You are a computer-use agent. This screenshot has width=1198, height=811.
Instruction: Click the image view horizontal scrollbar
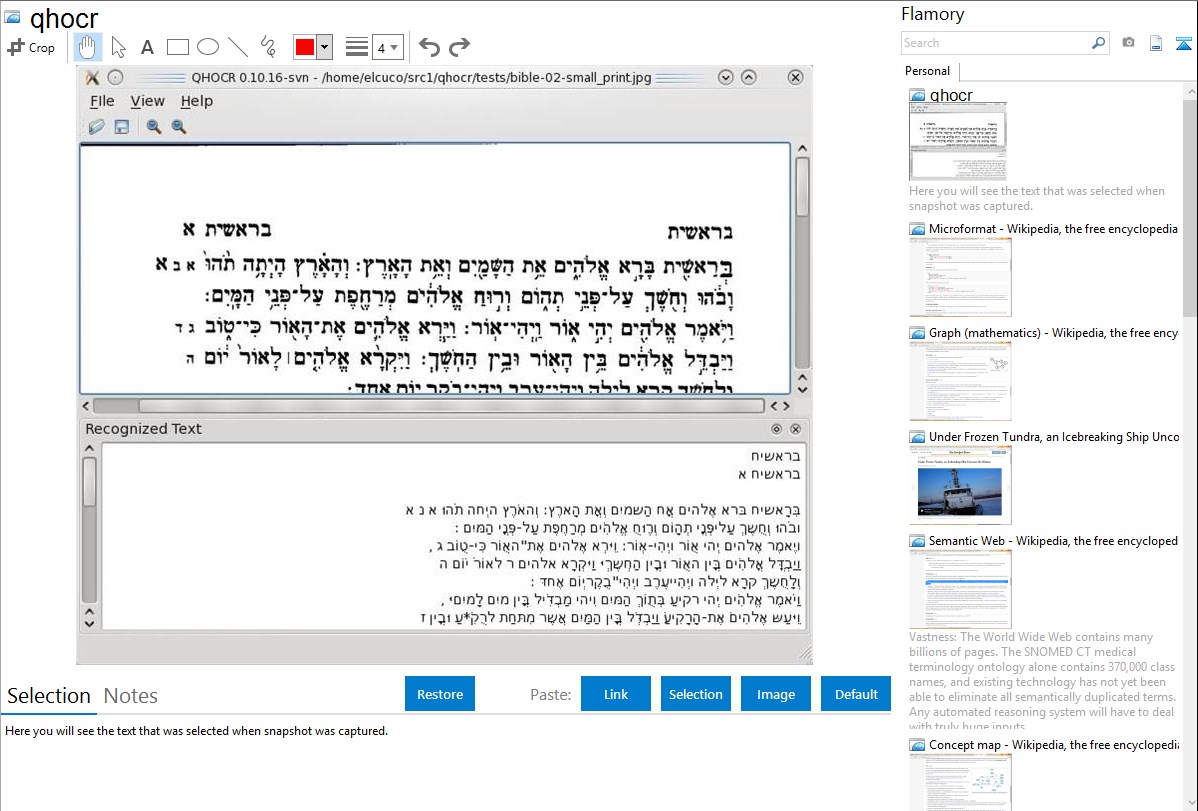[x=435, y=406]
